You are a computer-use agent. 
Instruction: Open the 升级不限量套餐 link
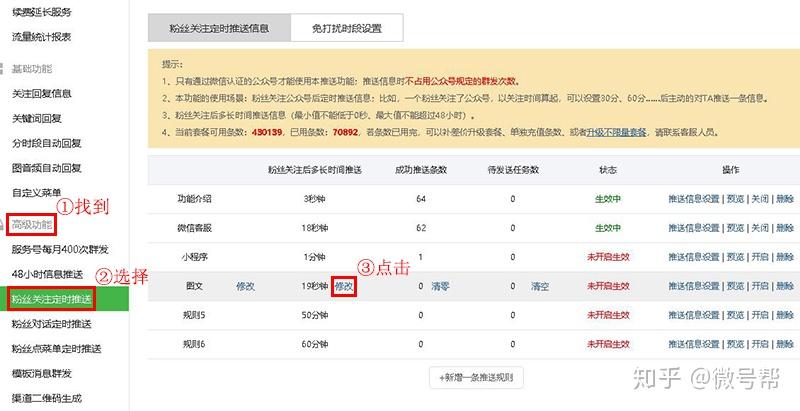point(616,132)
